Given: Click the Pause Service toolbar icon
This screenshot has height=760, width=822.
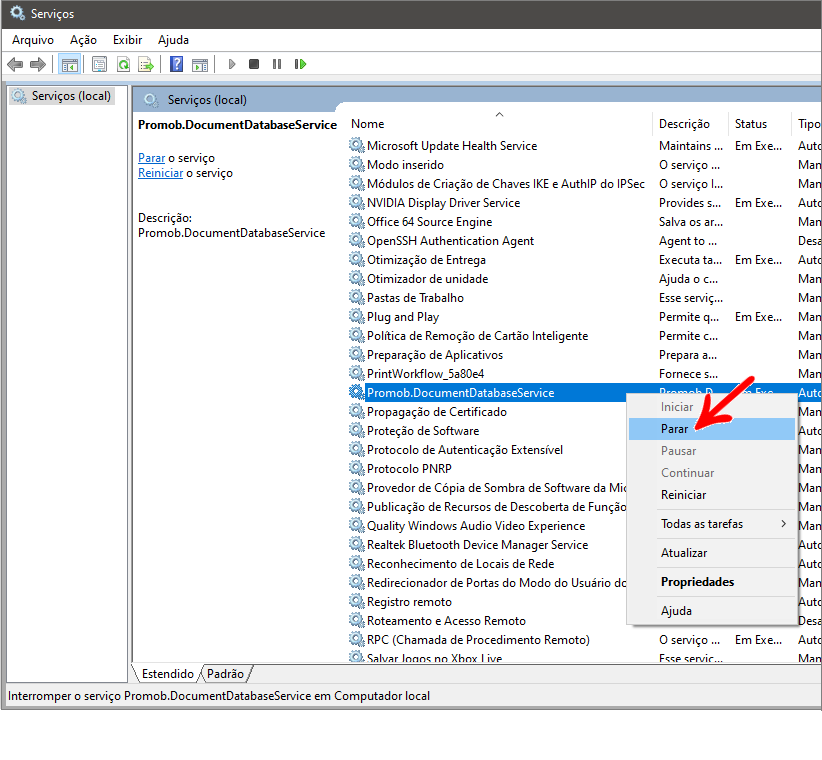Looking at the screenshot, I should (x=277, y=64).
